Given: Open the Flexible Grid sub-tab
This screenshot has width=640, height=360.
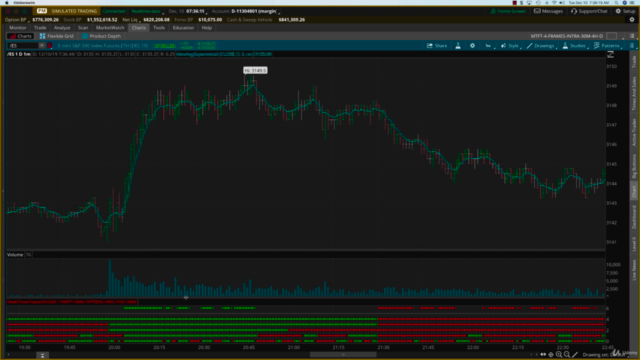Looking at the screenshot, I should pyautogui.click(x=57, y=36).
